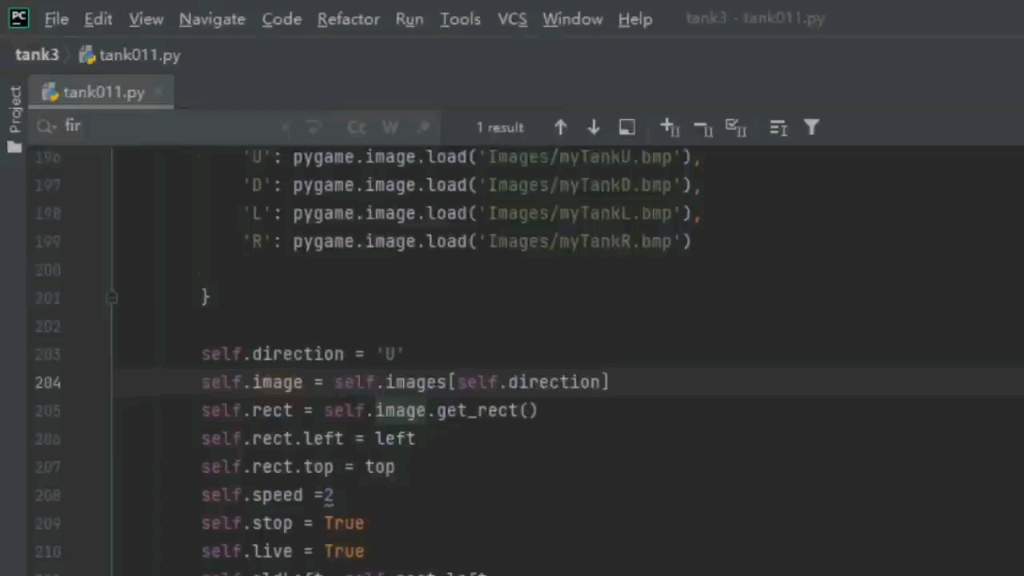Image resolution: width=1024 pixels, height=576 pixels.
Task: Switch to the tank011.py editor tab
Action: click(104, 91)
